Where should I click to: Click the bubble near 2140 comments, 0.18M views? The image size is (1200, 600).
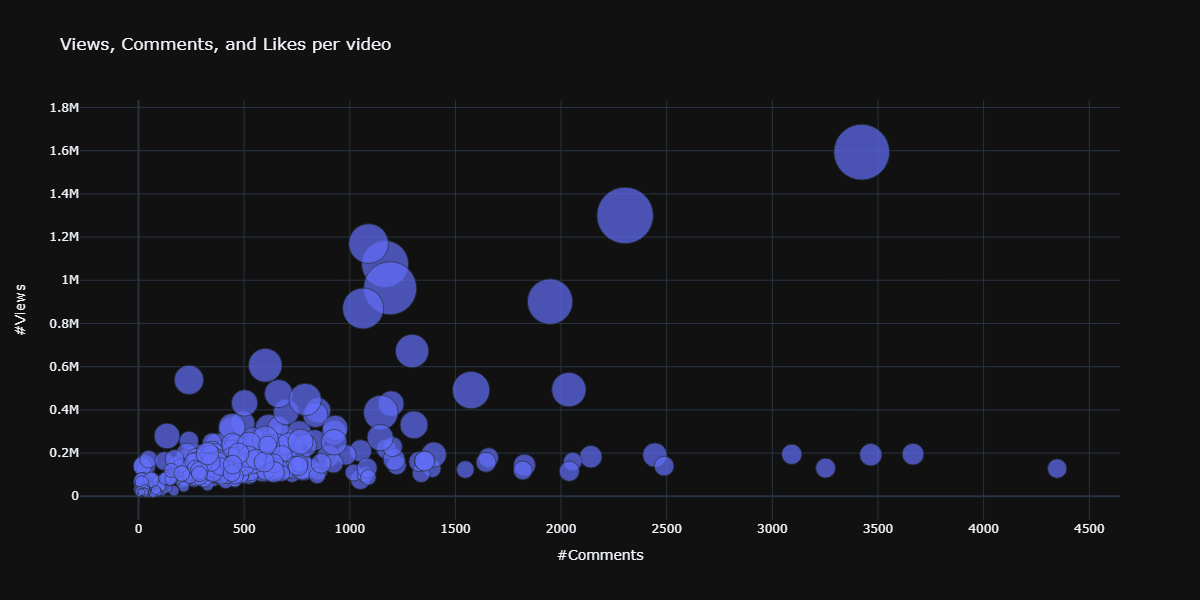click(590, 457)
